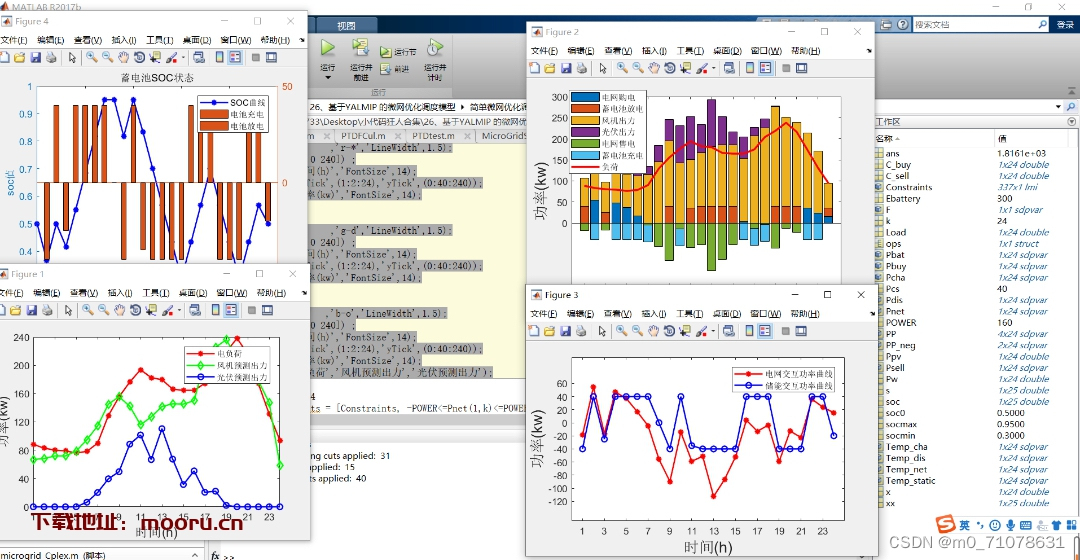Click Zoom In icon in Figure 4 toolbar
Viewport: 1080px width, 560px height.
click(x=92, y=58)
